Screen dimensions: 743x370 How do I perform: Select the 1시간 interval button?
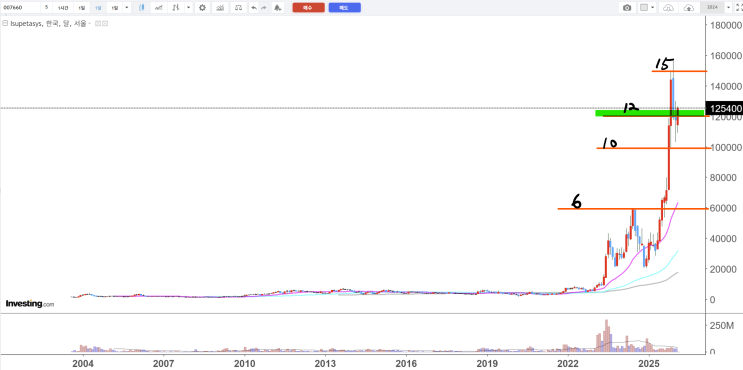pos(63,8)
